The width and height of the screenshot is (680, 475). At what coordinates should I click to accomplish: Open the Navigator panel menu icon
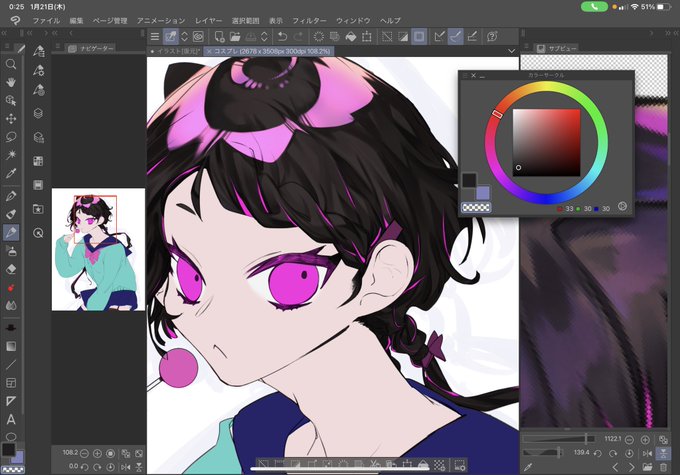point(57,46)
